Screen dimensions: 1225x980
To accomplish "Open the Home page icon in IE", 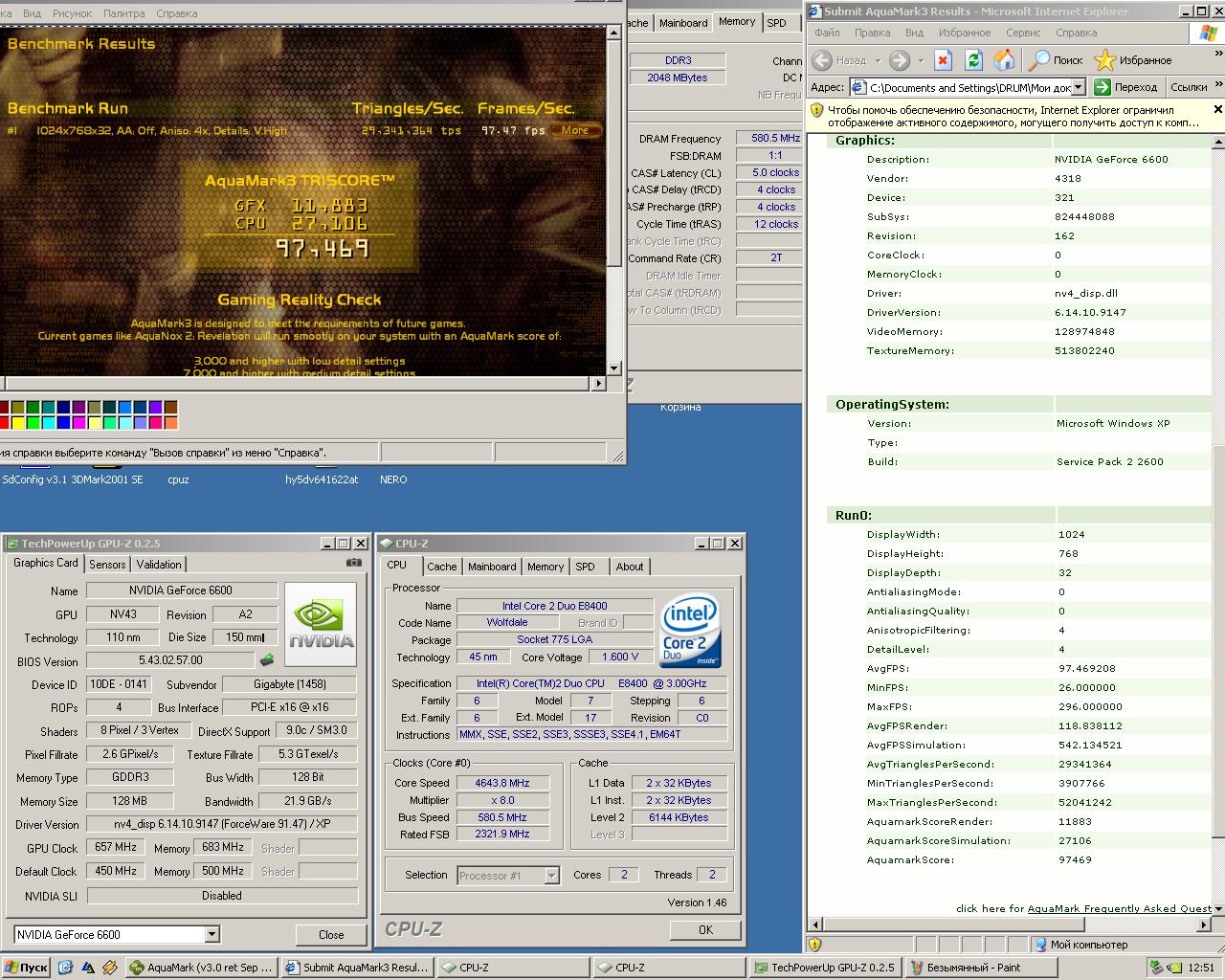I will (1004, 60).
